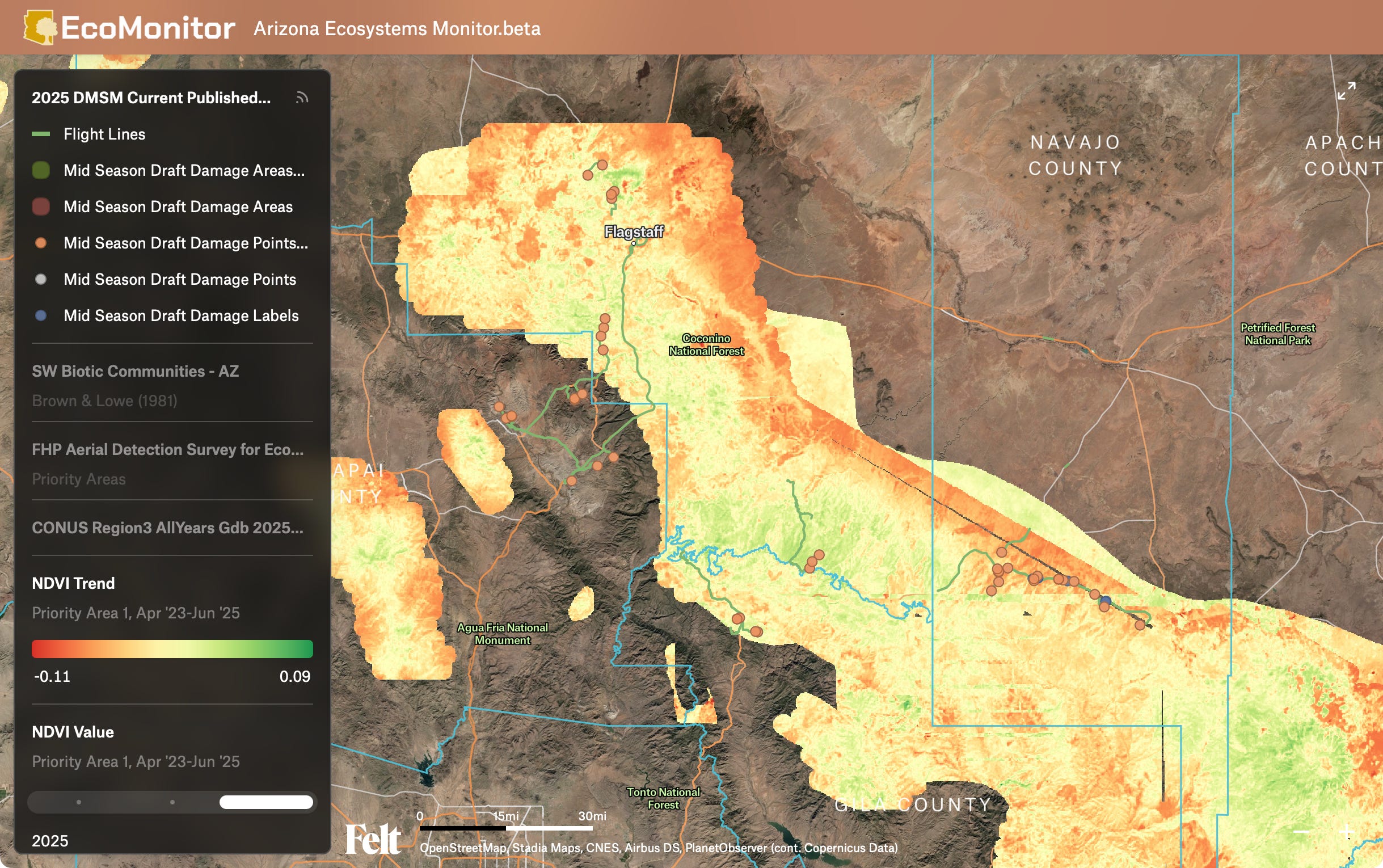The width and height of the screenshot is (1383, 868).
Task: Show the CONUS Region3 AllYears Gdb 2025 layer
Action: 167,528
